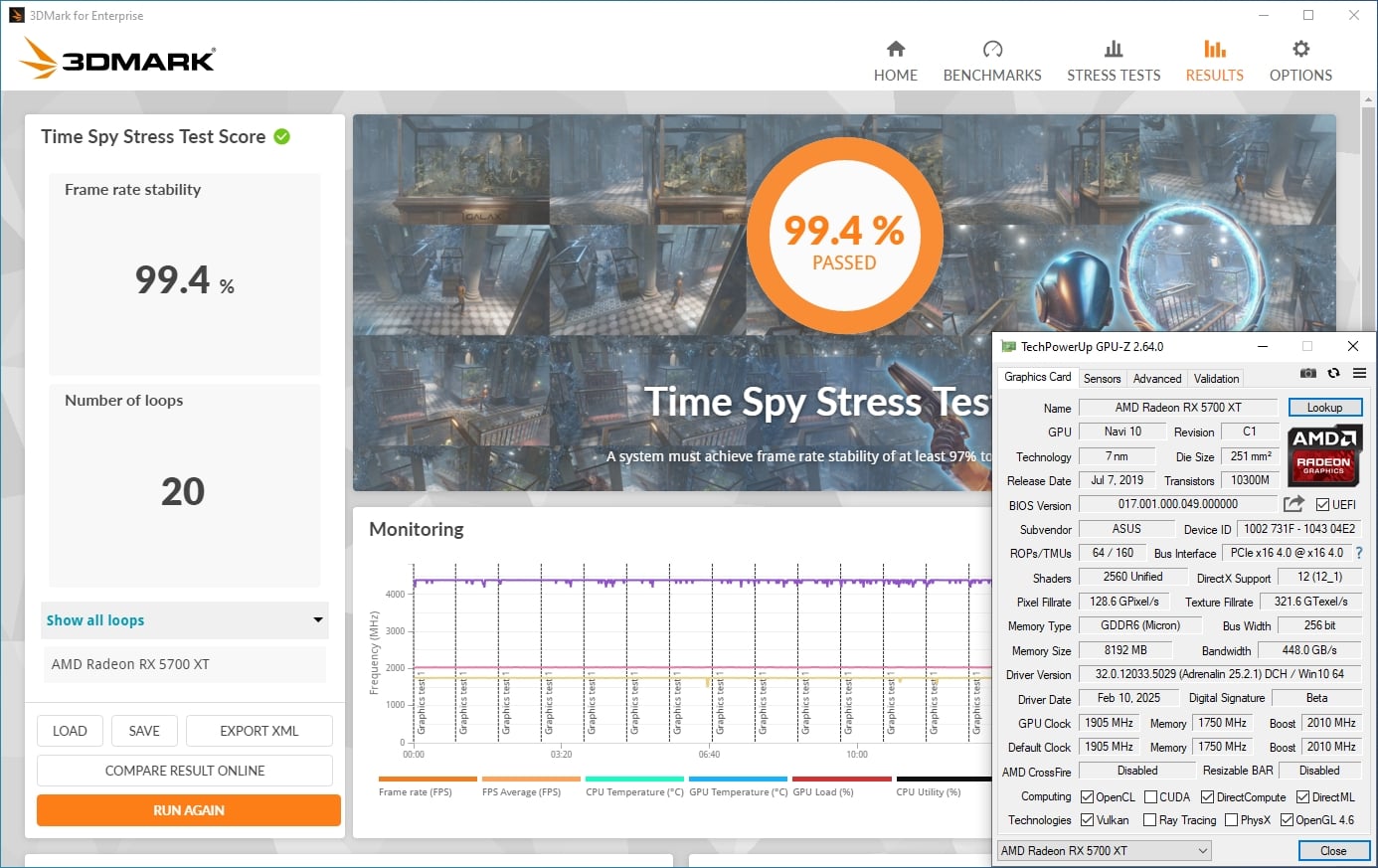Expand the Show all loops dropdown
This screenshot has width=1378, height=868.
pos(185,619)
